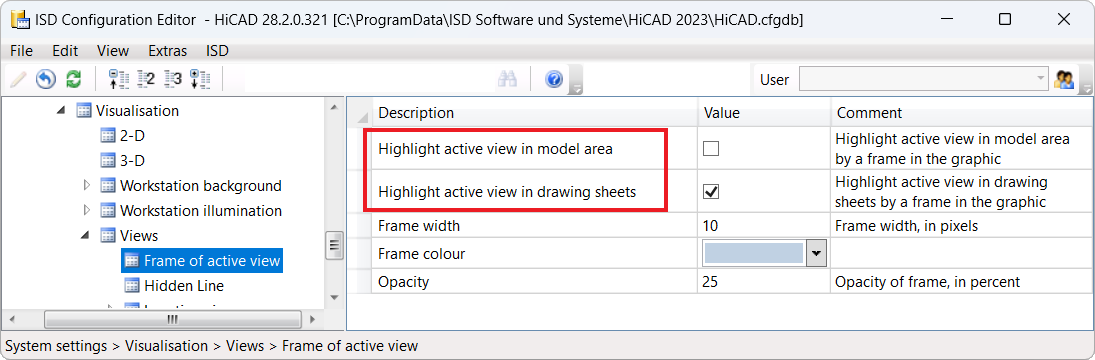Uncheck Highlight active view in drawing sheets
This screenshot has height=360, width=1095.
(711, 192)
